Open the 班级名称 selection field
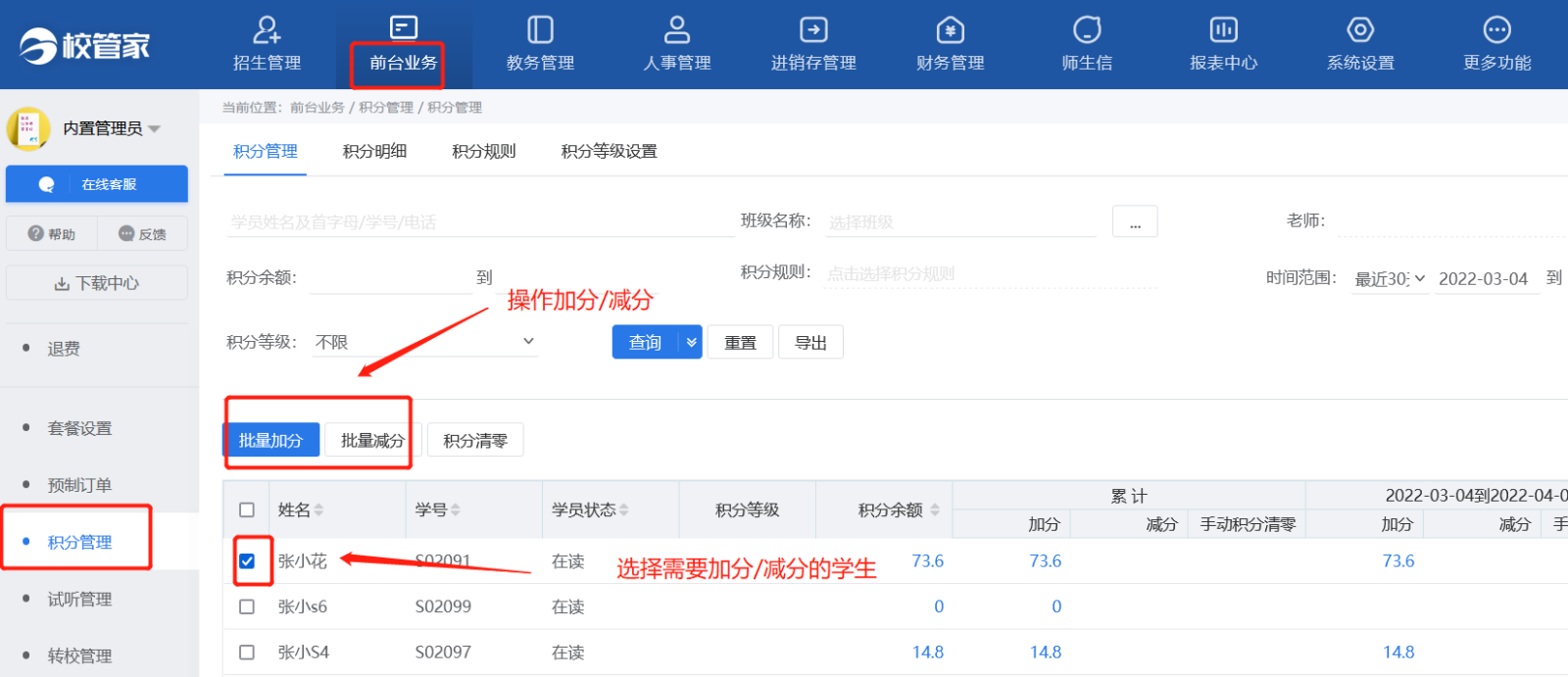Viewport: 1568px width, 677px height. [960, 222]
